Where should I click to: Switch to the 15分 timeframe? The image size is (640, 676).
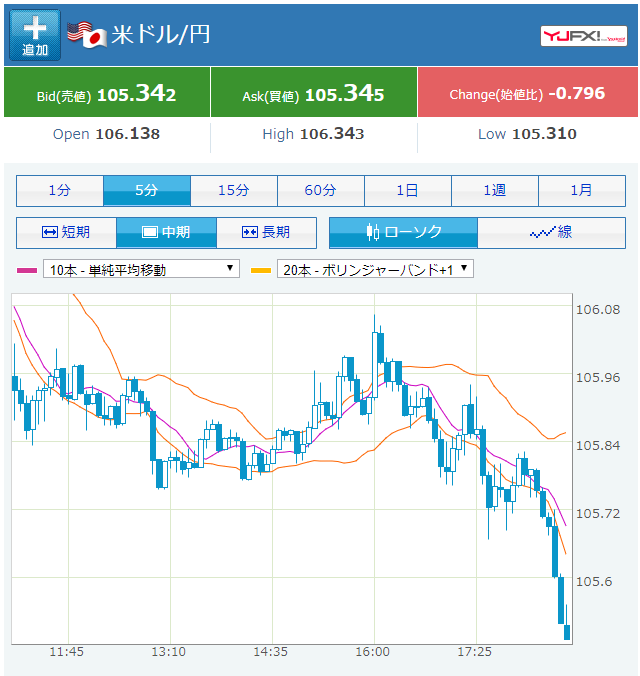pos(234,190)
